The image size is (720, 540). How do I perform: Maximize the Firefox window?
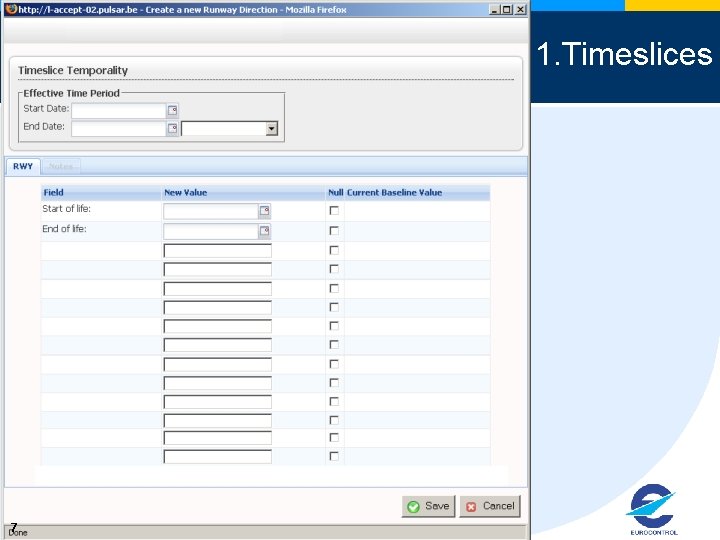507,9
